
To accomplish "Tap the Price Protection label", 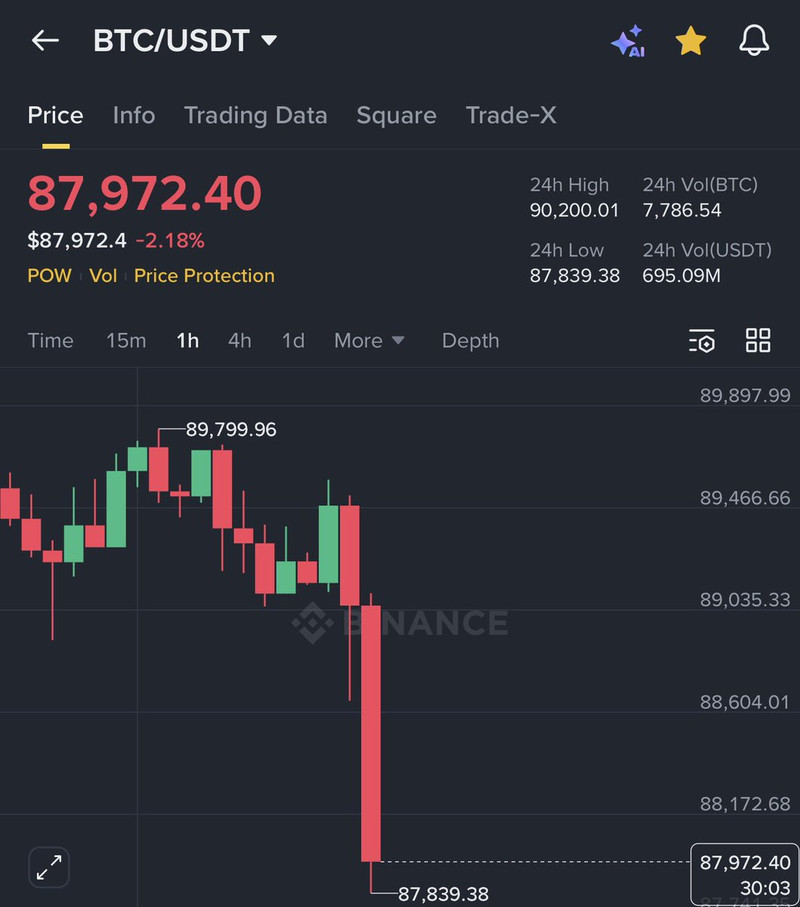I will [x=204, y=276].
